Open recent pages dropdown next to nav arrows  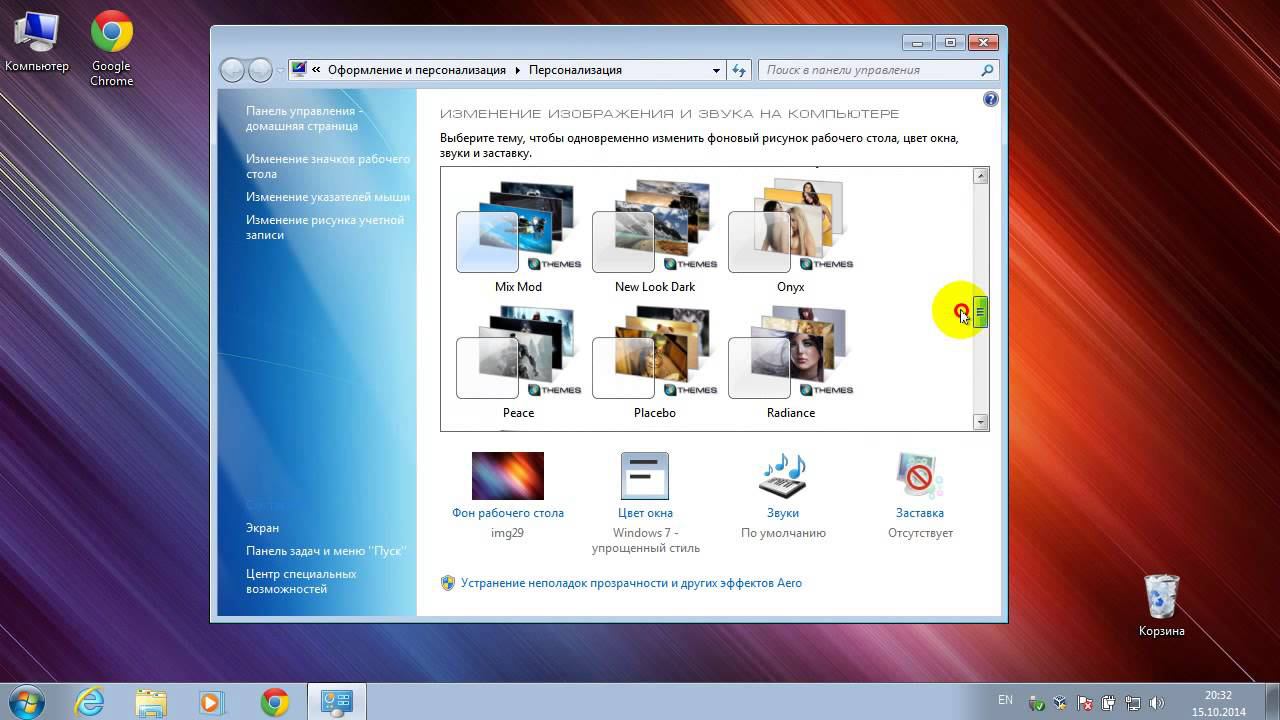point(280,70)
